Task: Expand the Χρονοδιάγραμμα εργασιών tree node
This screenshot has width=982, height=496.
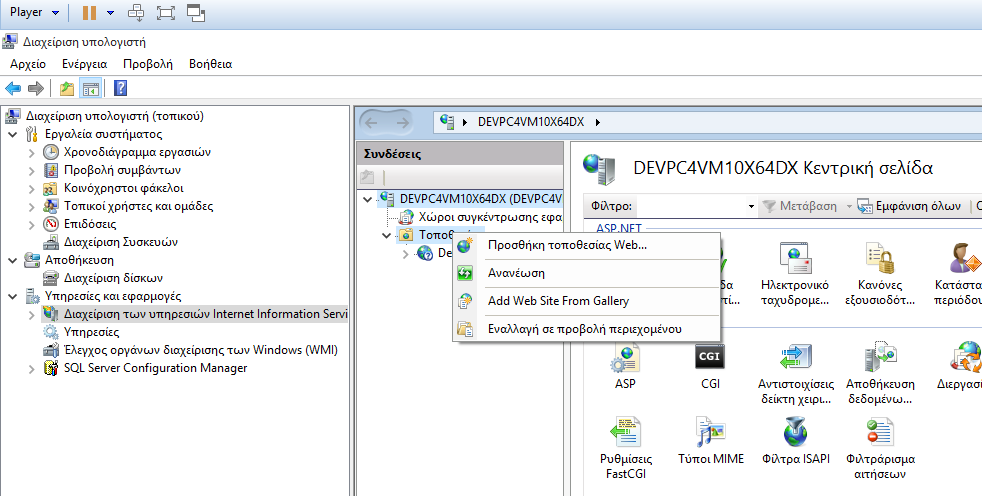Action: point(30,152)
